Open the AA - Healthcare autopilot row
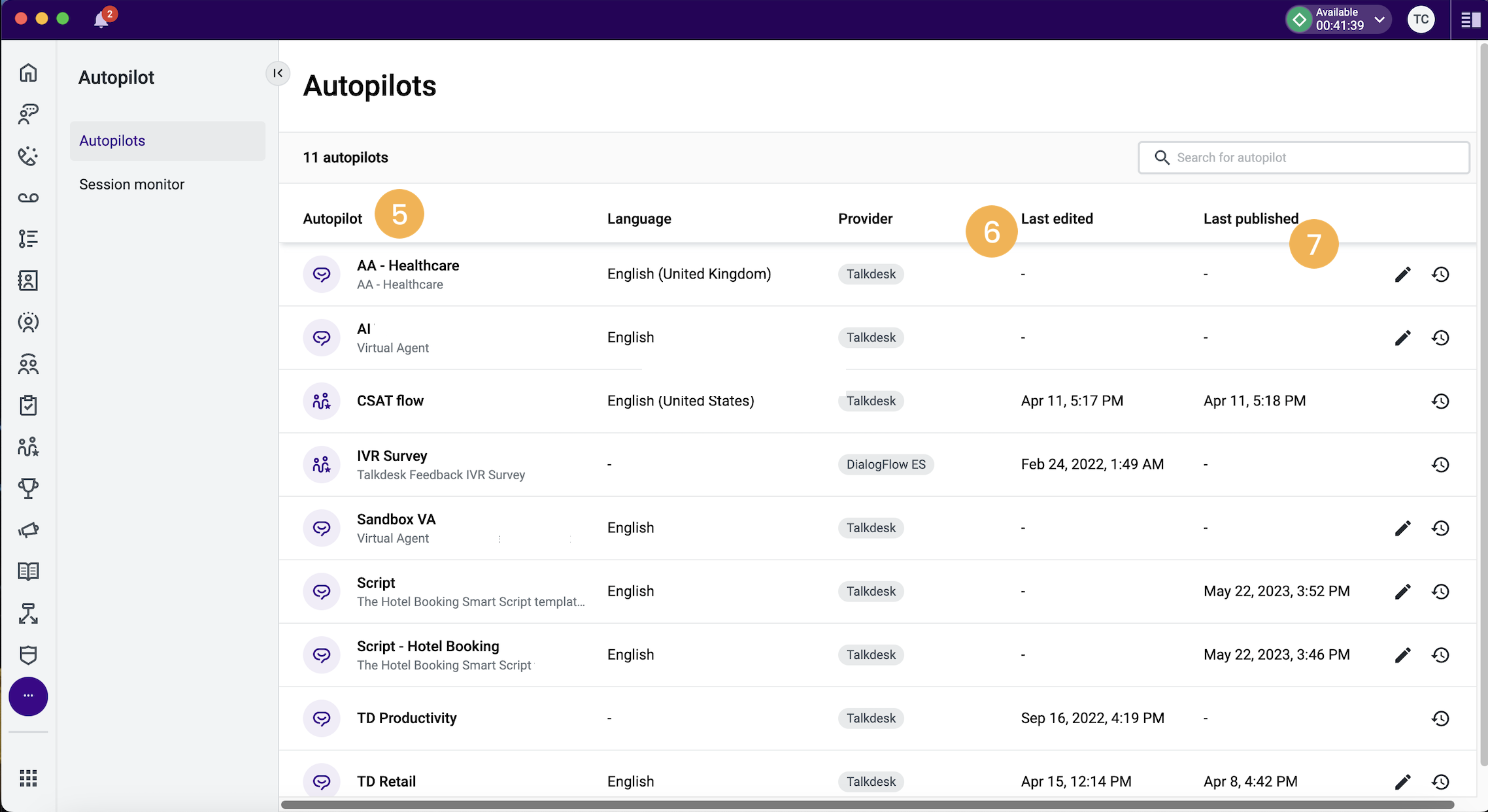The height and width of the screenshot is (812, 1488). (x=877, y=275)
